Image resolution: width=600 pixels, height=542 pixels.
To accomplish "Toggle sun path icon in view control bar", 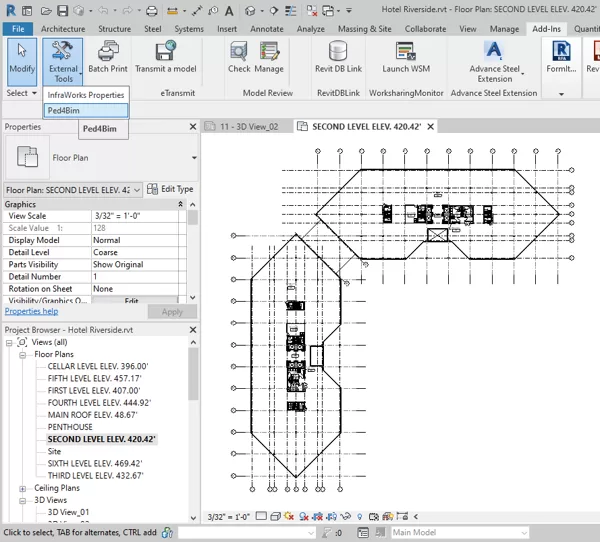I will (x=289, y=517).
